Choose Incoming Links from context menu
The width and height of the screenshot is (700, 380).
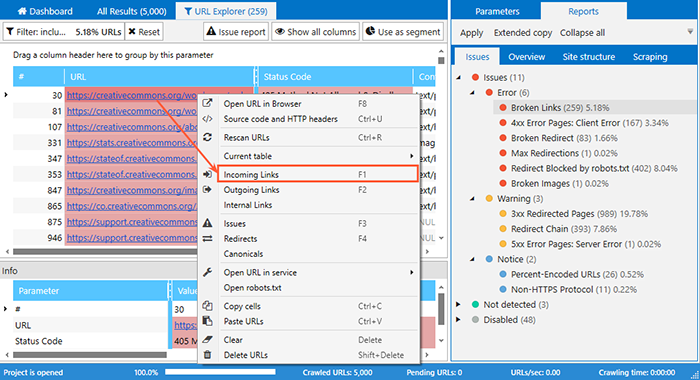click(x=317, y=174)
